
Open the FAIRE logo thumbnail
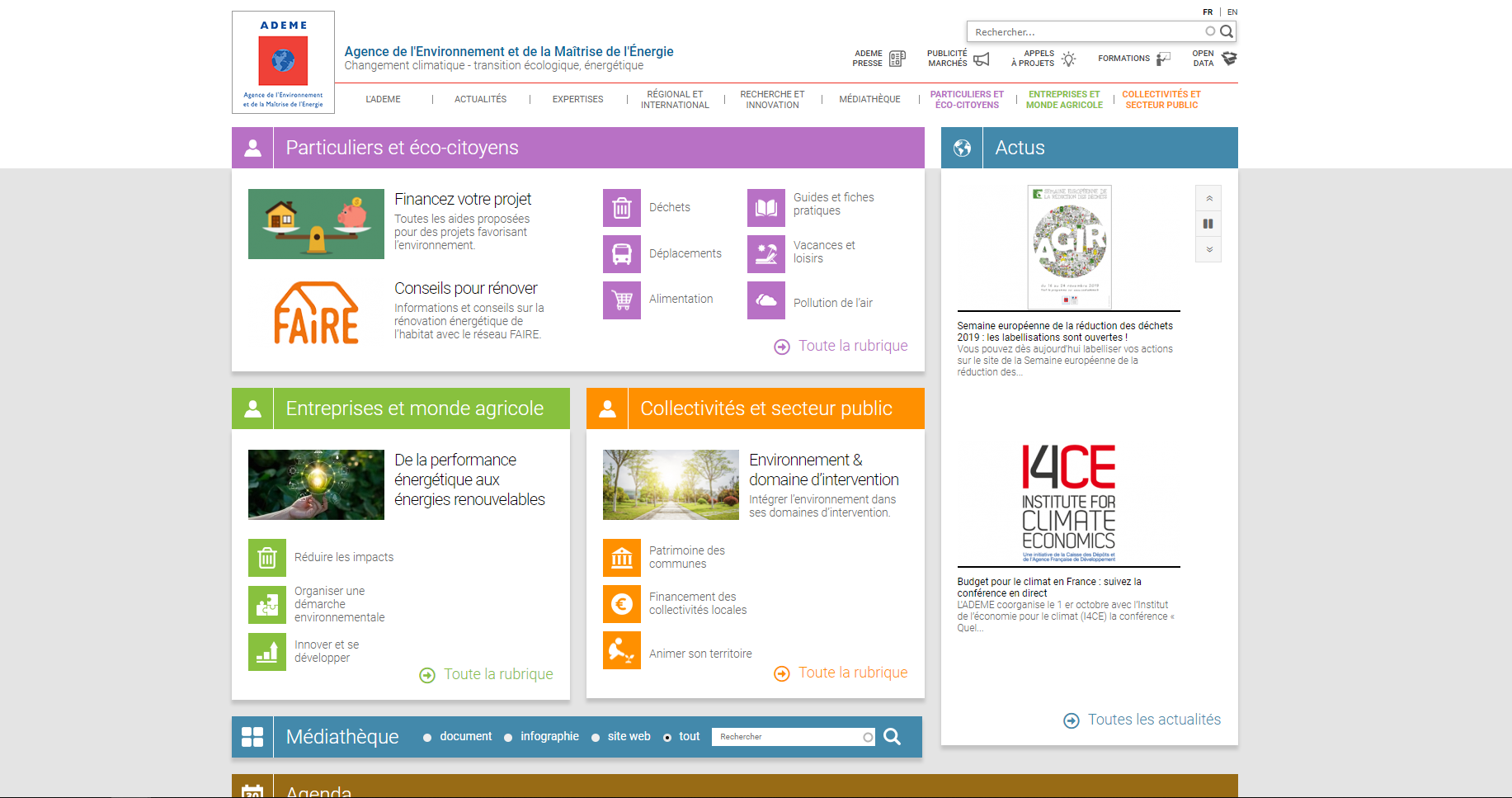coord(316,313)
